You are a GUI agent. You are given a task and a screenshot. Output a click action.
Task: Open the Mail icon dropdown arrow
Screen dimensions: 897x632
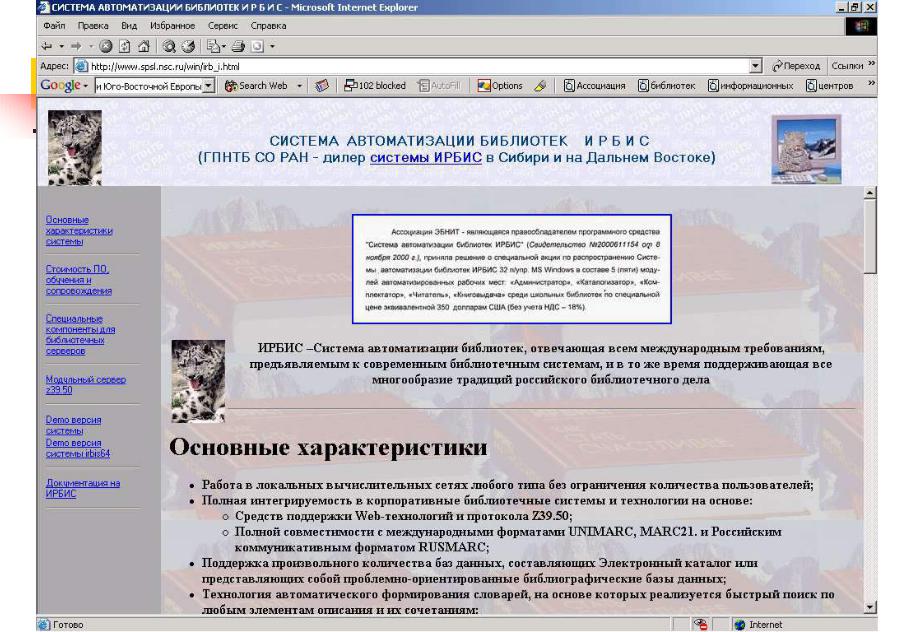click(224, 46)
